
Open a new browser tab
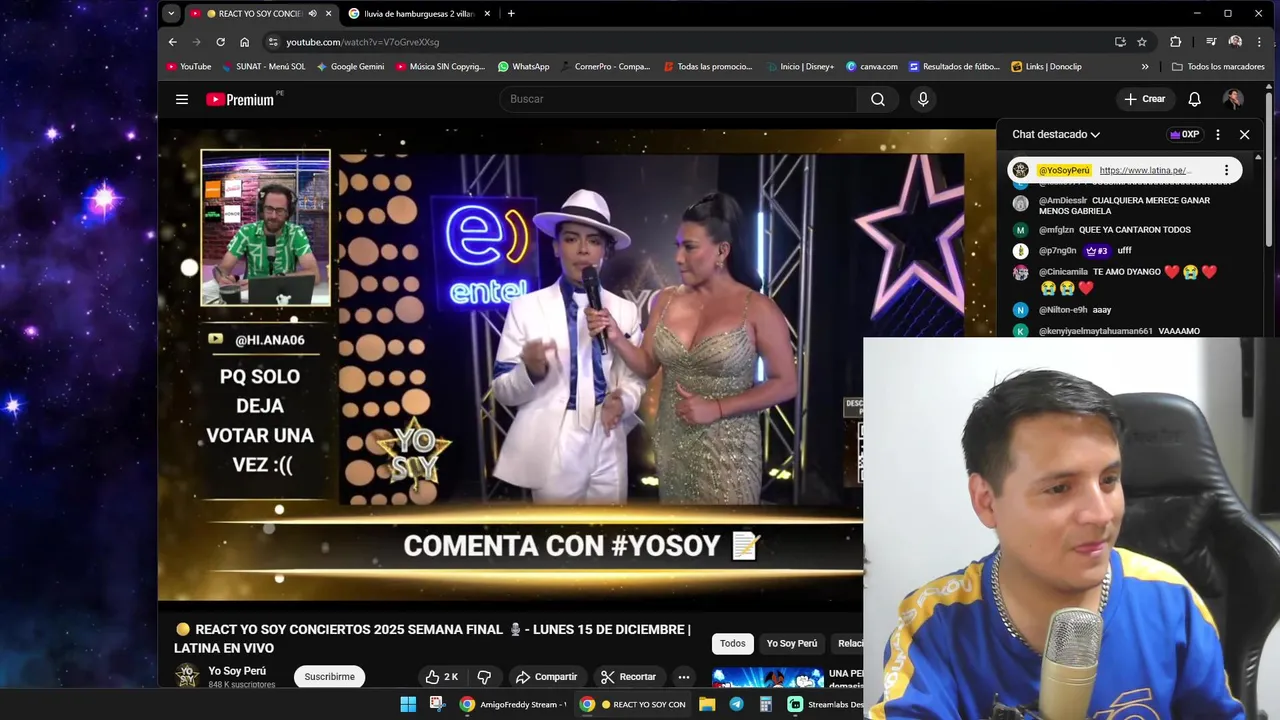(x=511, y=14)
